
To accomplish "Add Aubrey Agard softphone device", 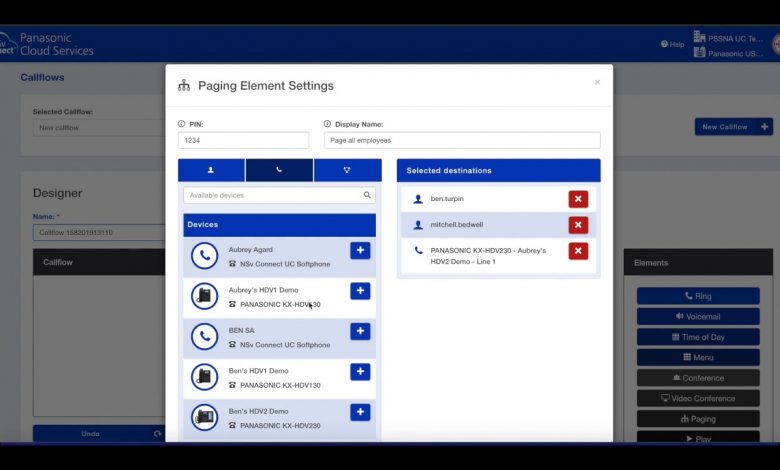I will pos(360,250).
